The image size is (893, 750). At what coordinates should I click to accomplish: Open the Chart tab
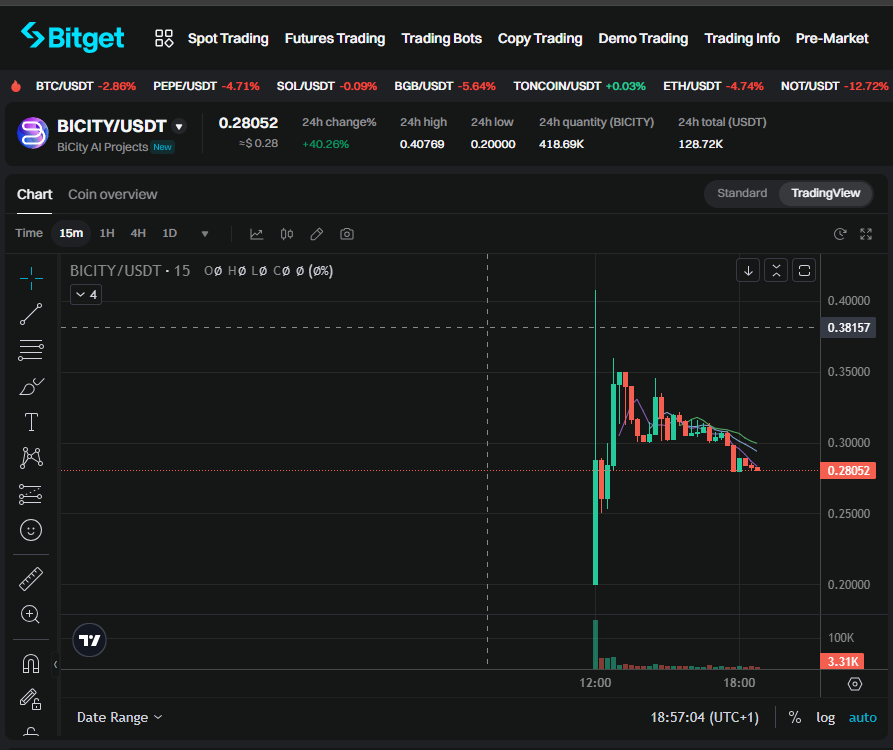click(35, 195)
